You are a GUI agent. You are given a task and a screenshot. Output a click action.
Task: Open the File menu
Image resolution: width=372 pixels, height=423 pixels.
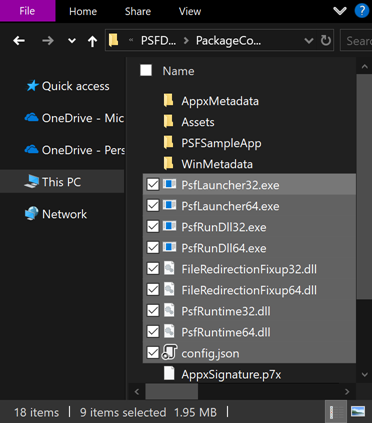click(28, 11)
